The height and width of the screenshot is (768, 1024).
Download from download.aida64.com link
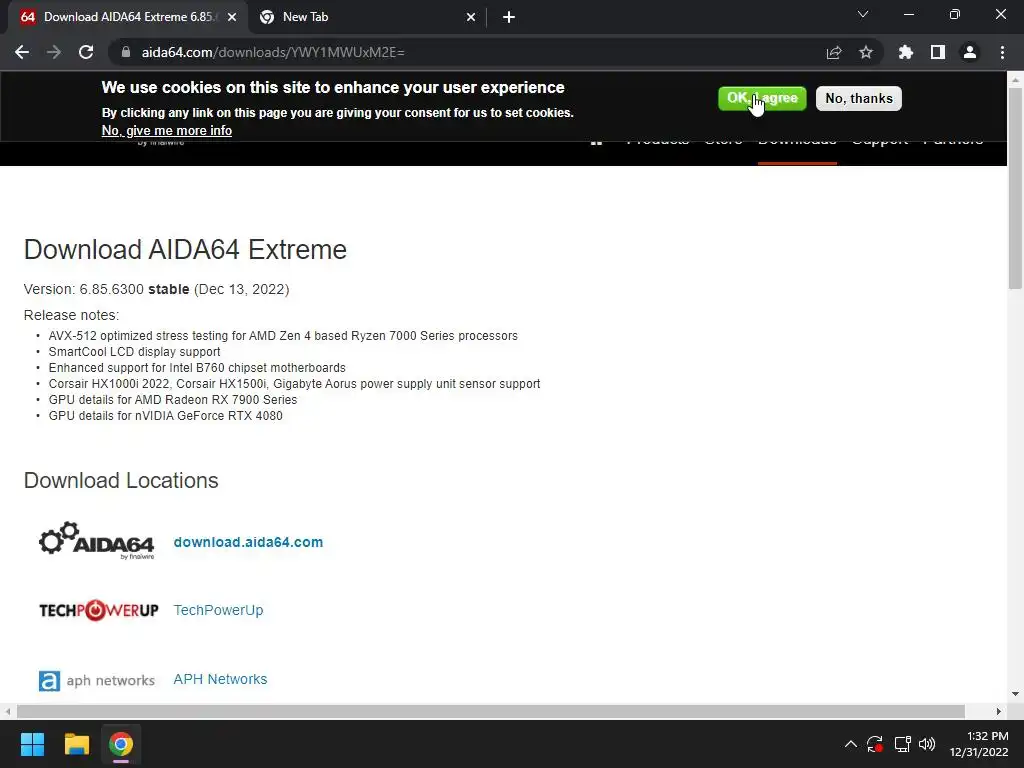click(x=248, y=542)
